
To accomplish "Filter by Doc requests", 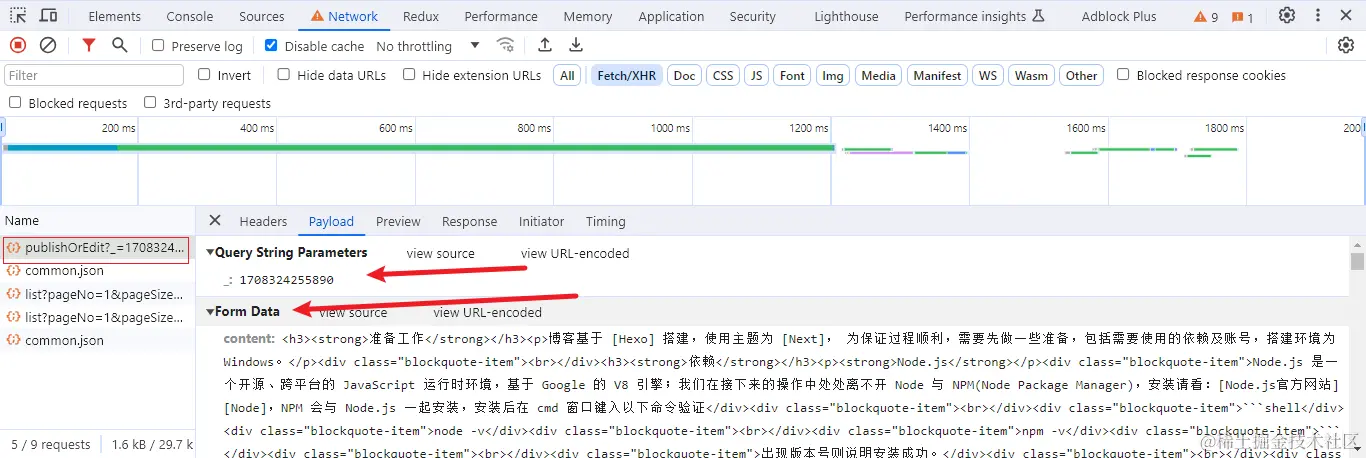I will (x=684, y=75).
